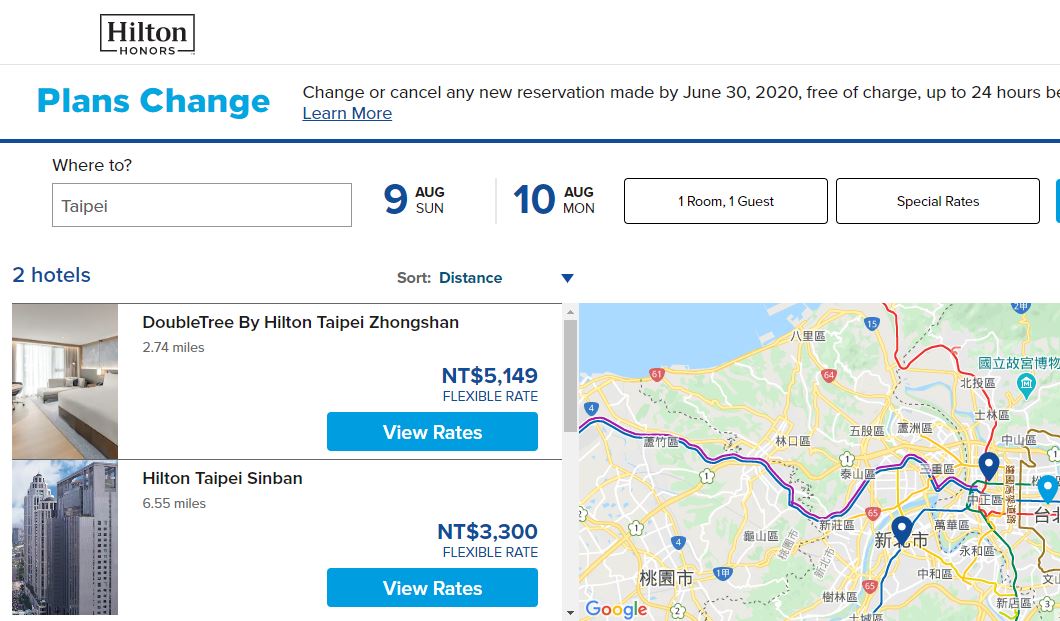Image resolution: width=1060 pixels, height=621 pixels.
Task: Open the check-in date 9 Aug
Action: tap(414, 200)
